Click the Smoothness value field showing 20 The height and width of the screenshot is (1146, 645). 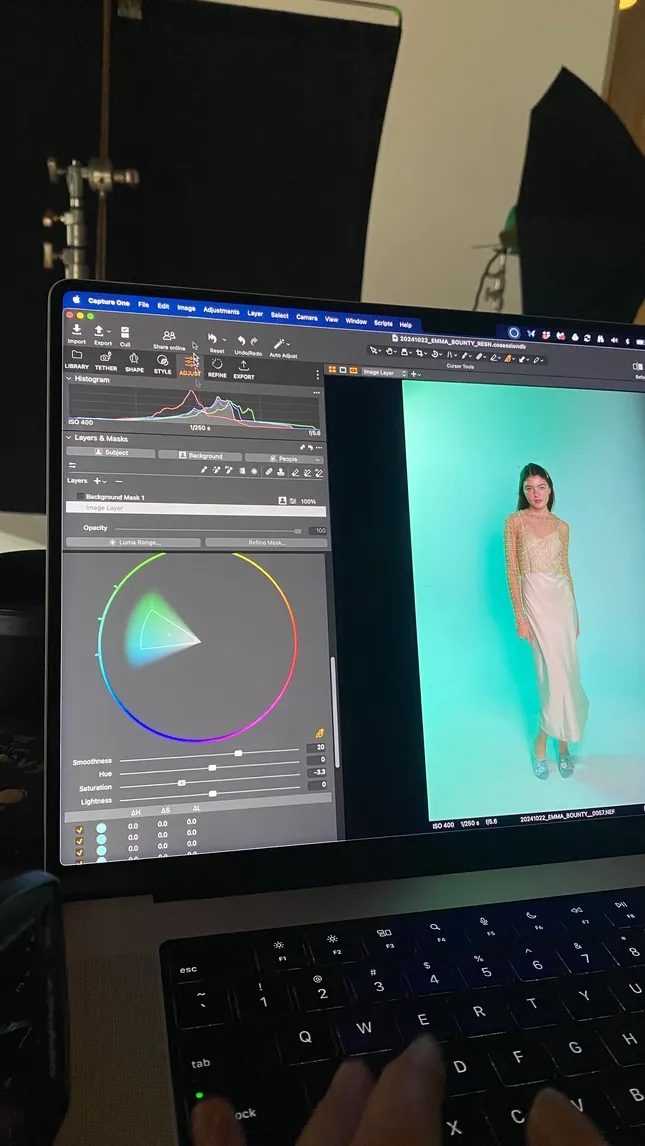click(x=317, y=747)
